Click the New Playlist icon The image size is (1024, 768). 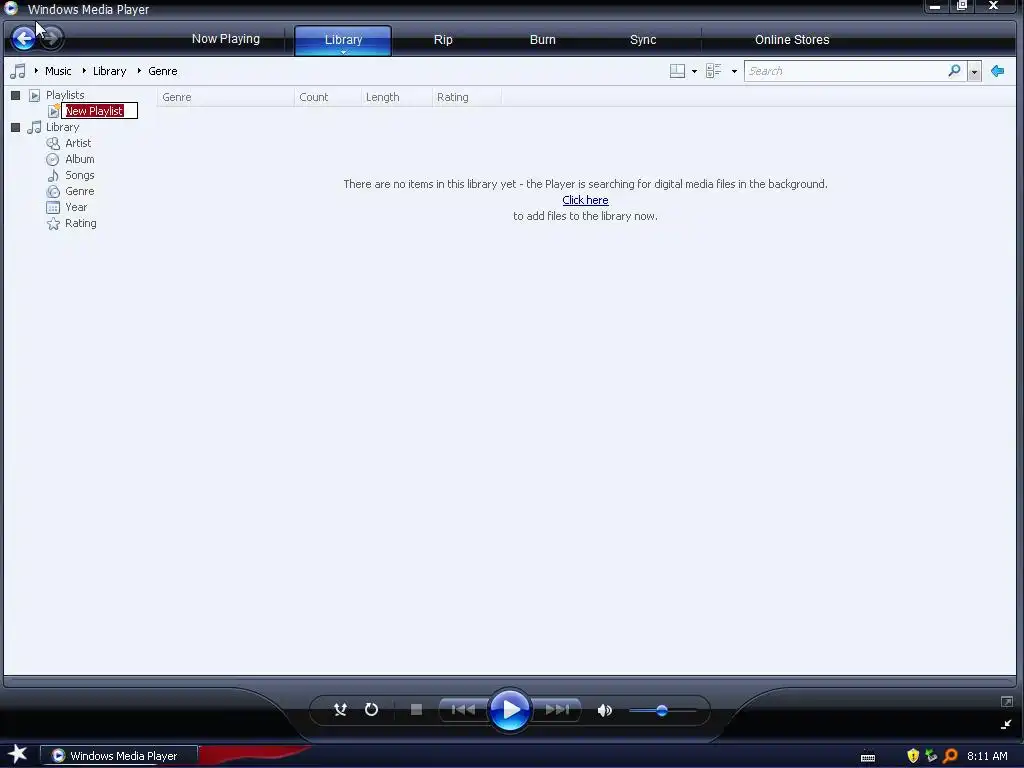(x=54, y=111)
